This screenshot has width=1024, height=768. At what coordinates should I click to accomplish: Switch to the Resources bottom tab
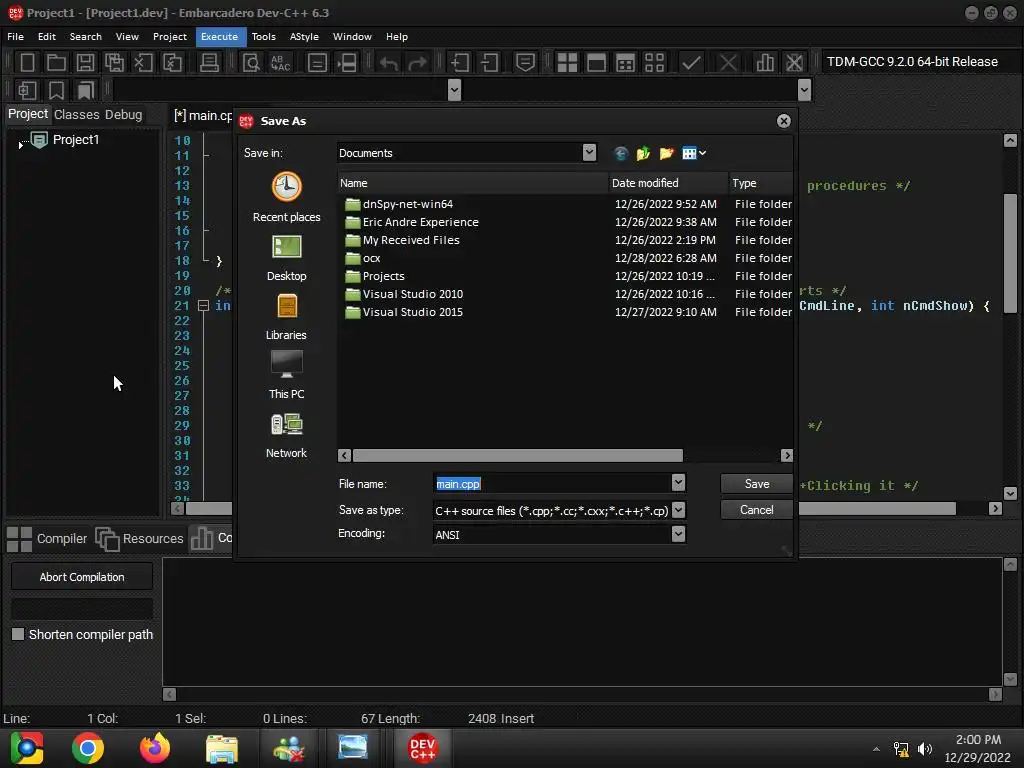click(x=140, y=539)
